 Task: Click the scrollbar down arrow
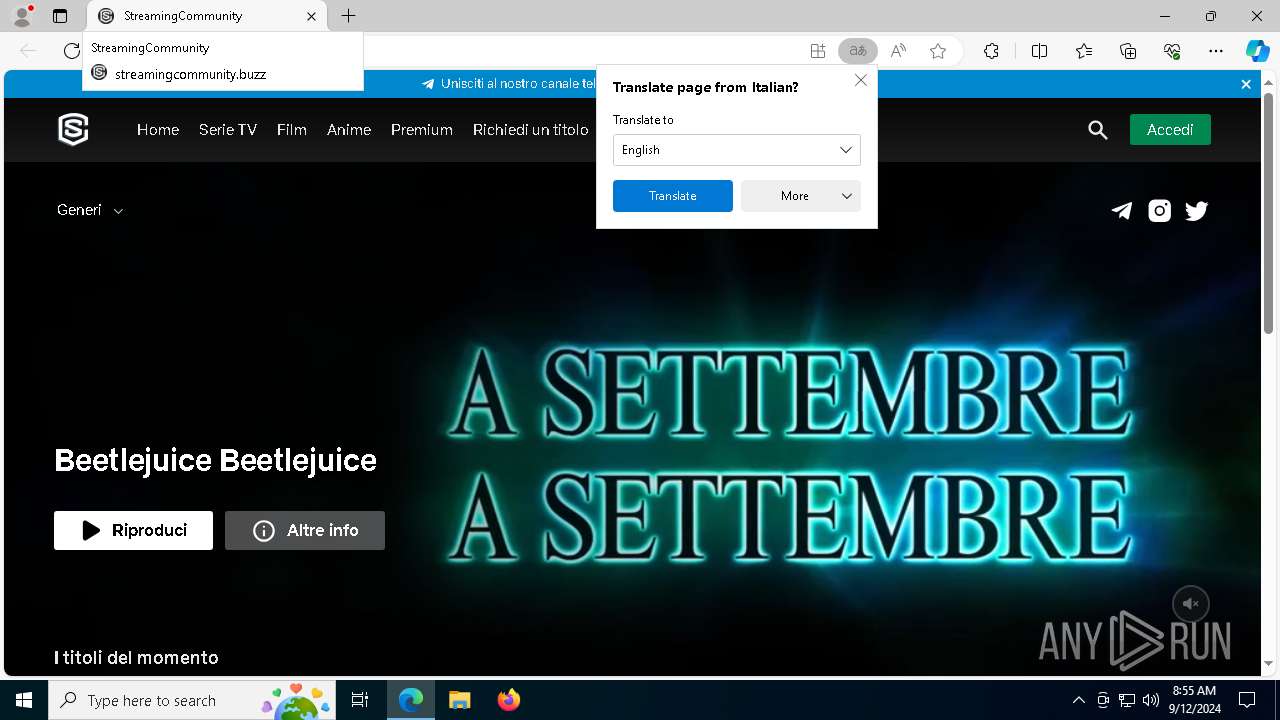point(1269,662)
